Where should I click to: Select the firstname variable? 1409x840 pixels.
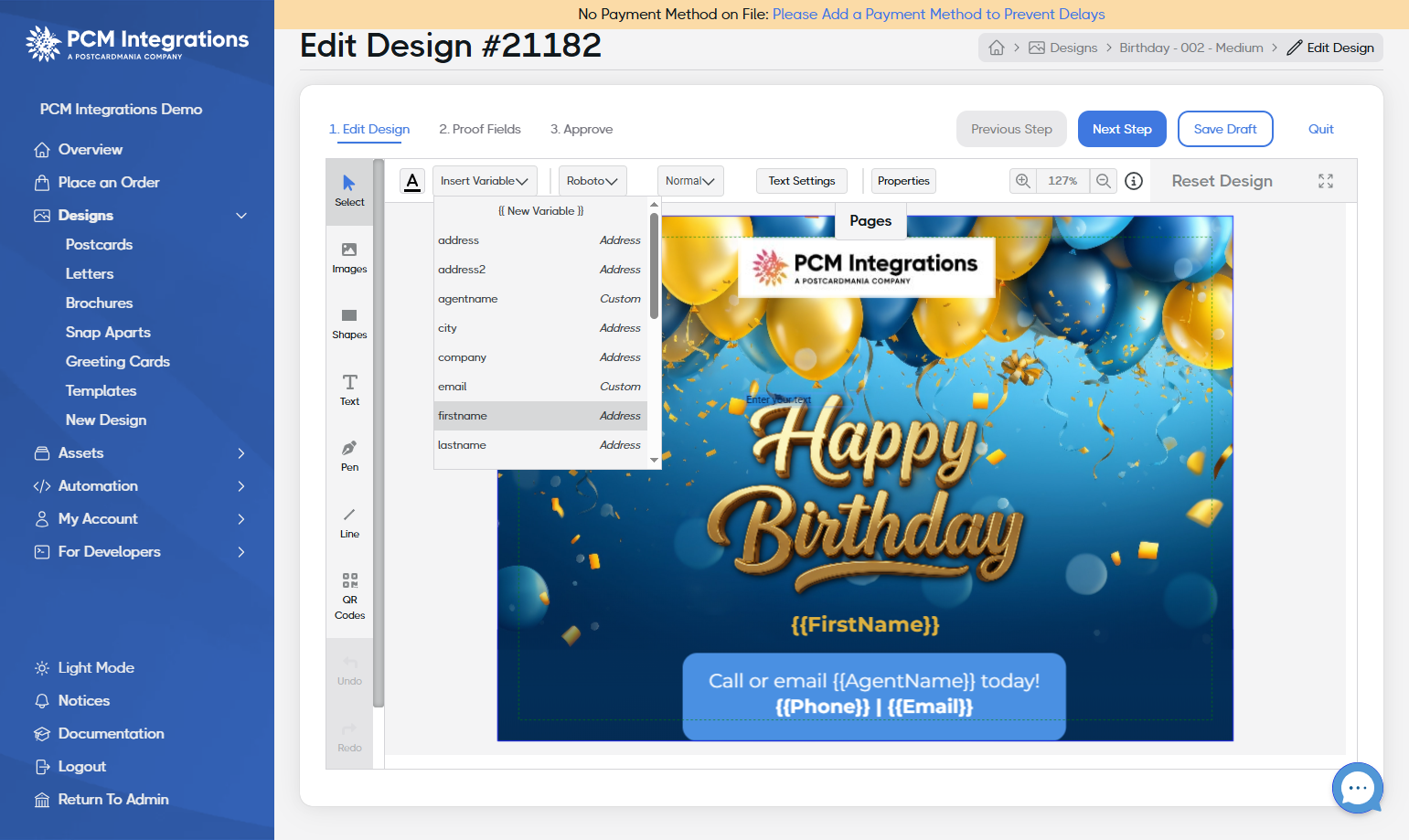(539, 416)
